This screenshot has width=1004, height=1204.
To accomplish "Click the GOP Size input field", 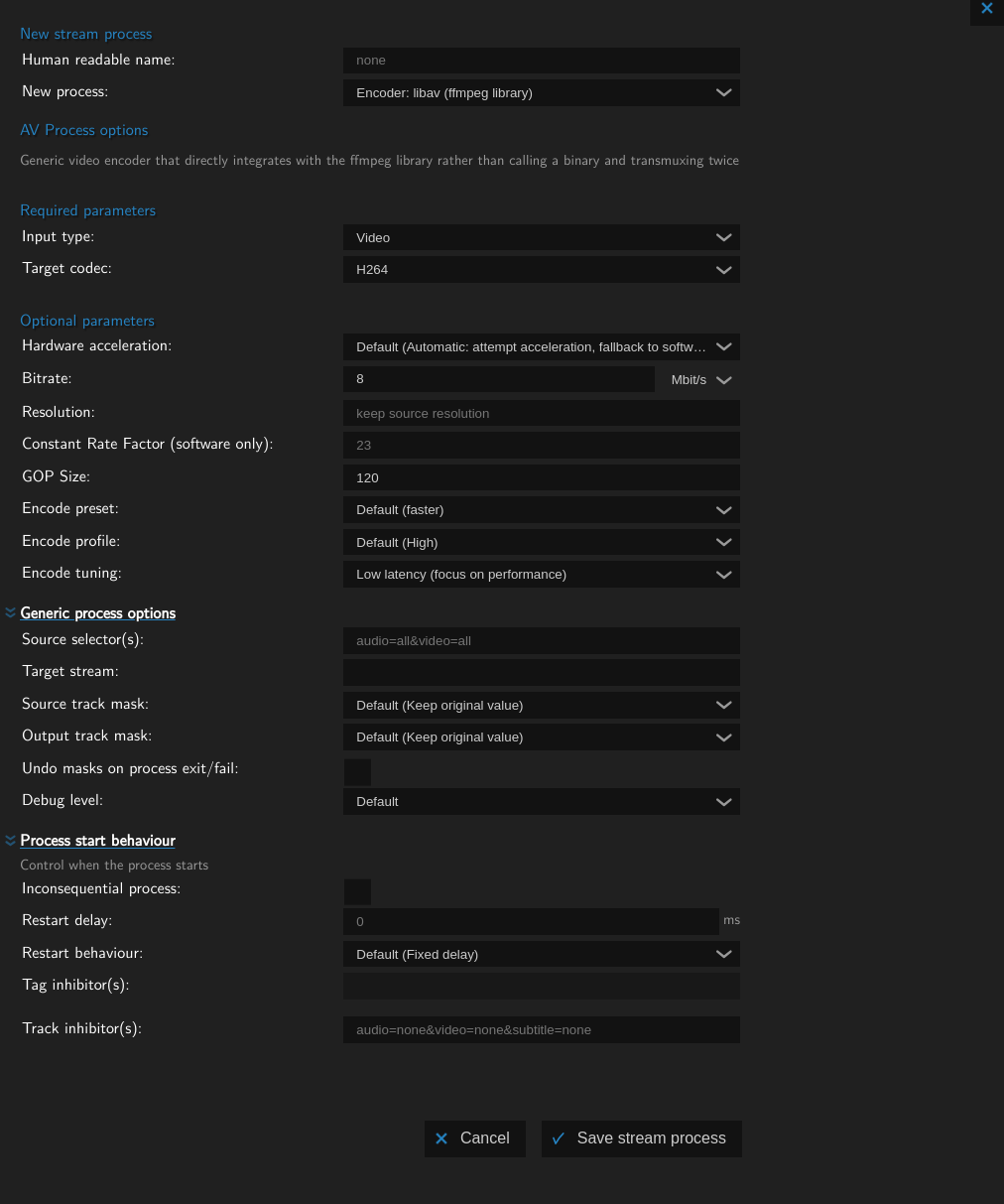I will tap(541, 477).
